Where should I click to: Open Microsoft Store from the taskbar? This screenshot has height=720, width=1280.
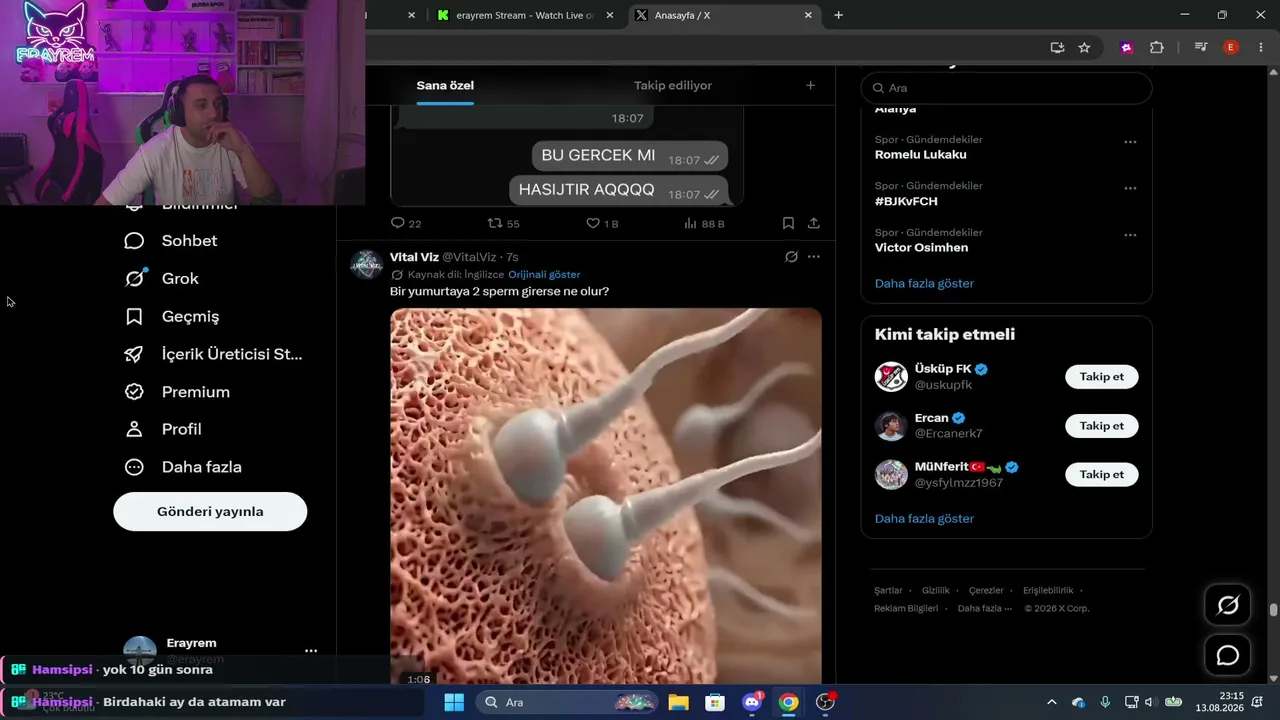click(x=715, y=702)
